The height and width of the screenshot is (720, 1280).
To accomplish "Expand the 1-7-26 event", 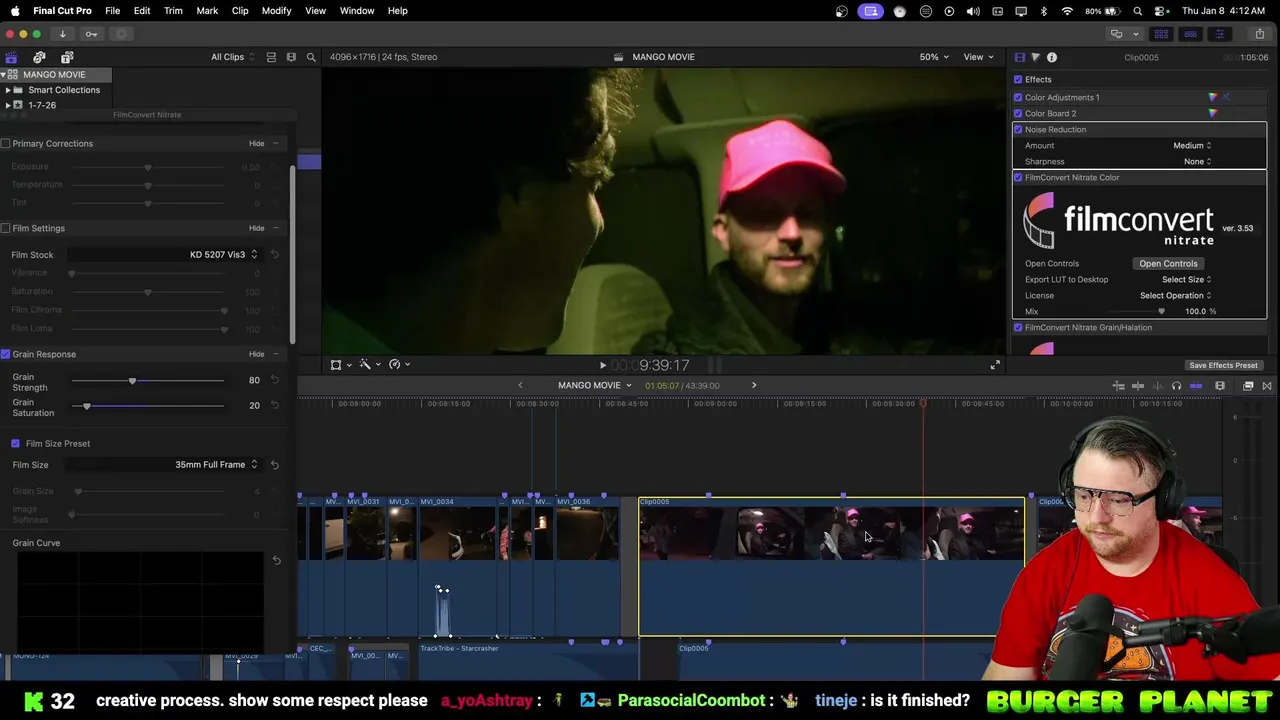I will click(x=8, y=105).
